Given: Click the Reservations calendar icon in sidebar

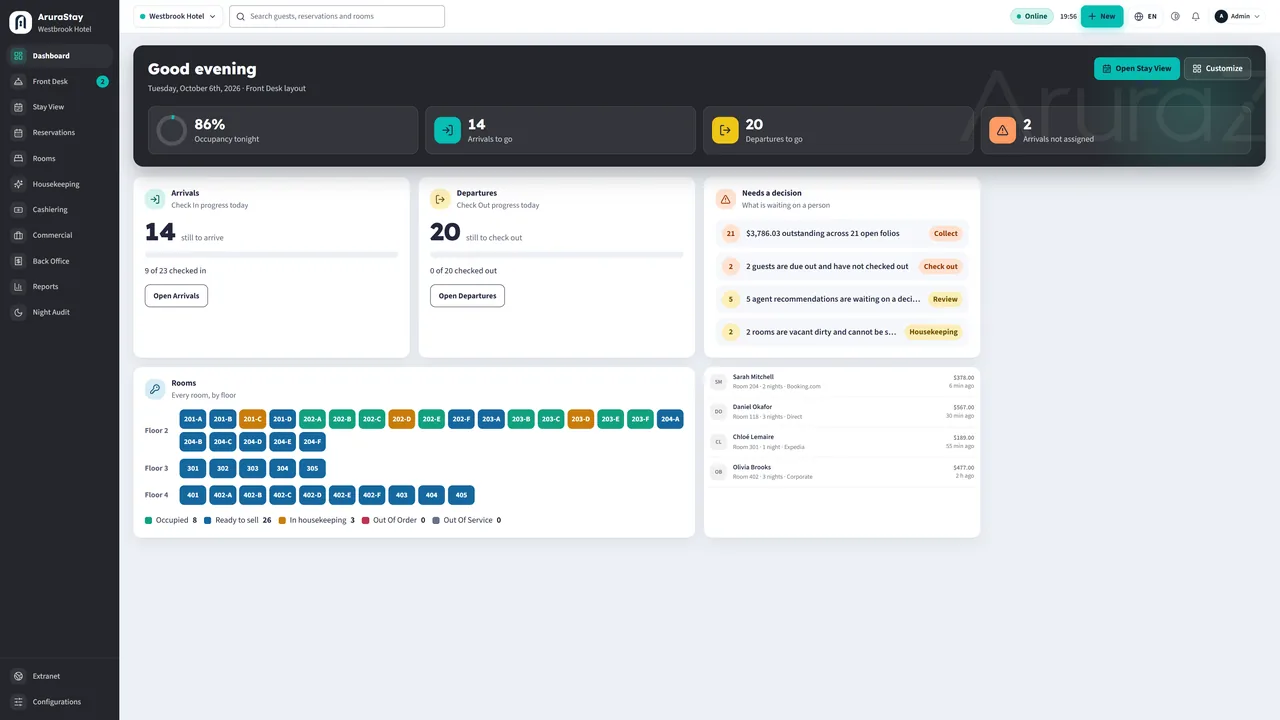Looking at the screenshot, I should click(18, 132).
